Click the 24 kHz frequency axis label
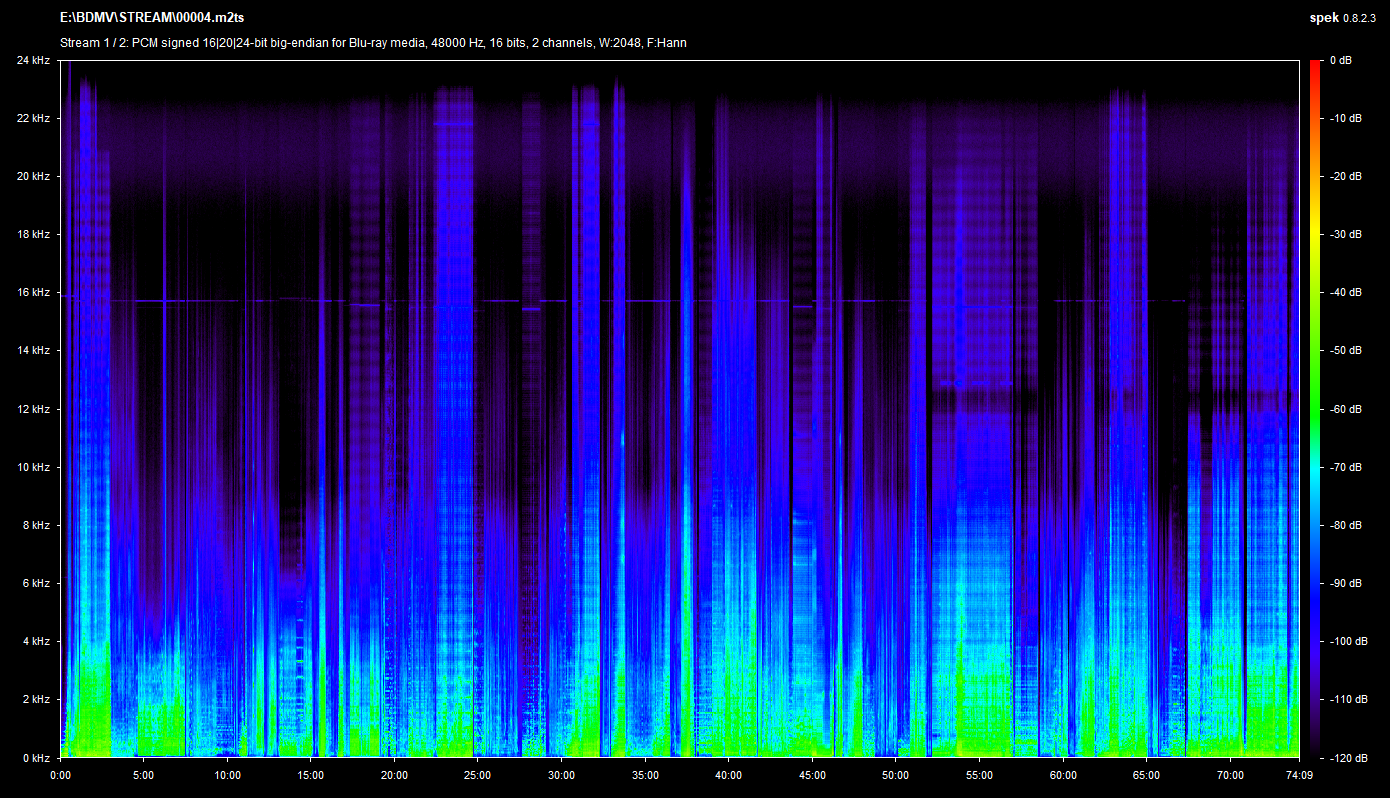This screenshot has height=798, width=1390. coord(33,61)
